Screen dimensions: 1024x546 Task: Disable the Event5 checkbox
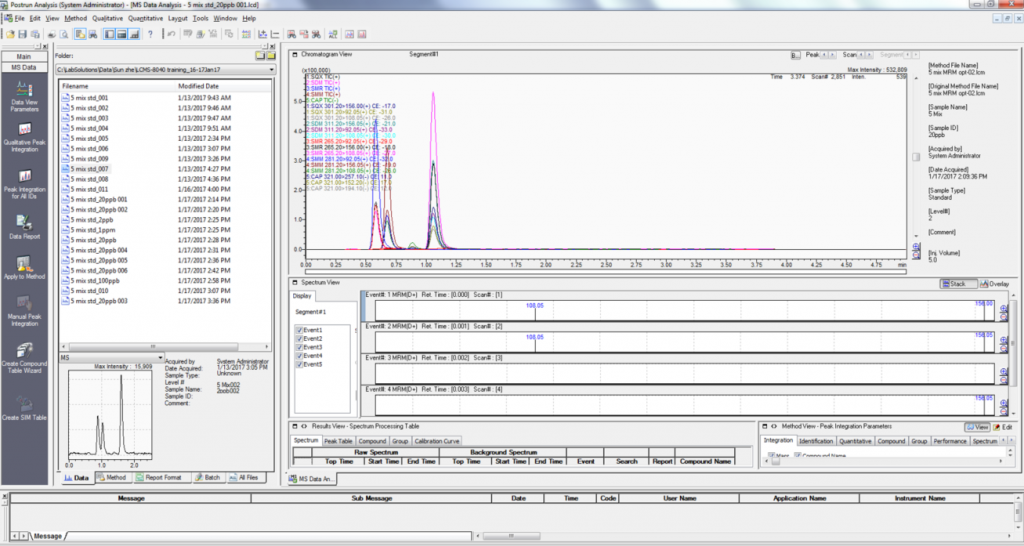300,364
